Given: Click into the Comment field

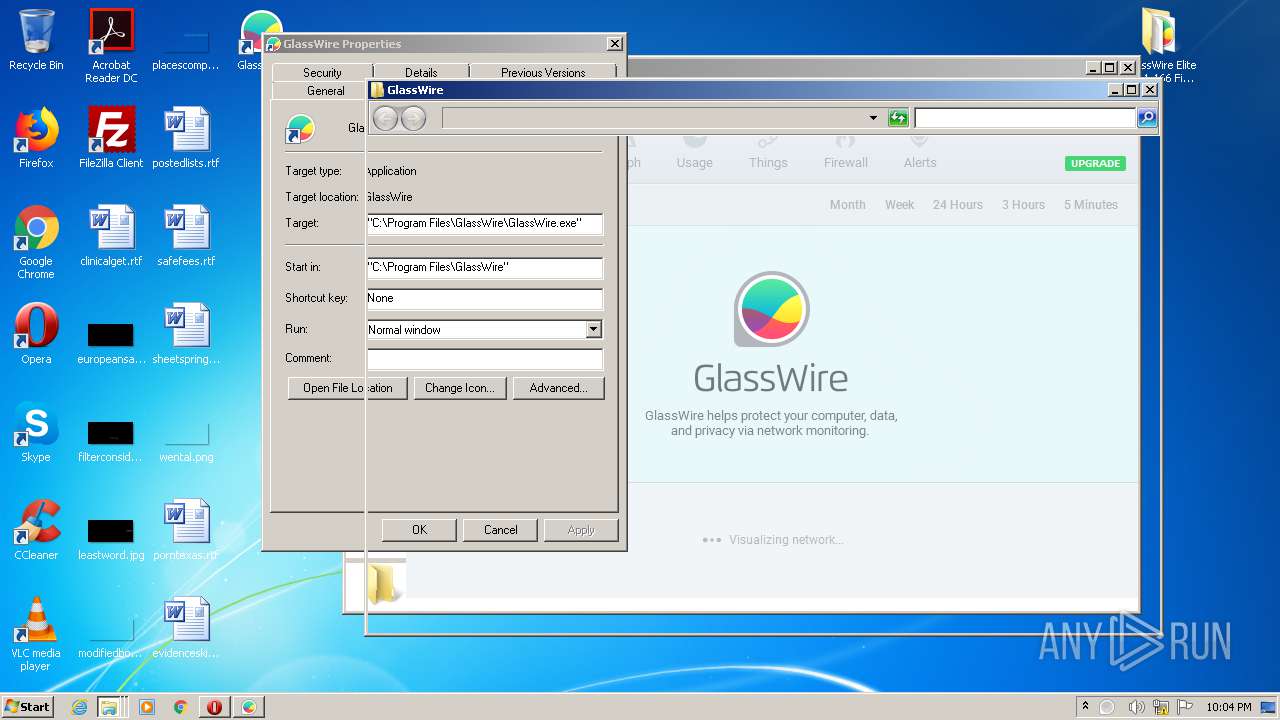Looking at the screenshot, I should click(484, 358).
